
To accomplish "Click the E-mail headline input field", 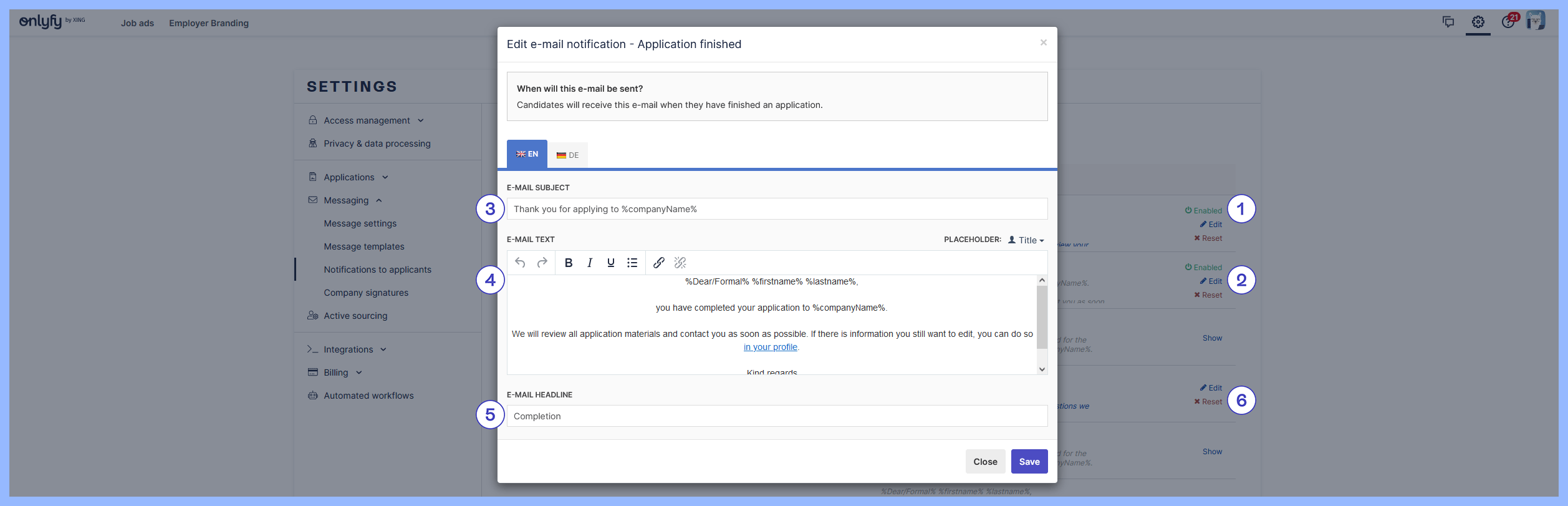I will [x=776, y=416].
